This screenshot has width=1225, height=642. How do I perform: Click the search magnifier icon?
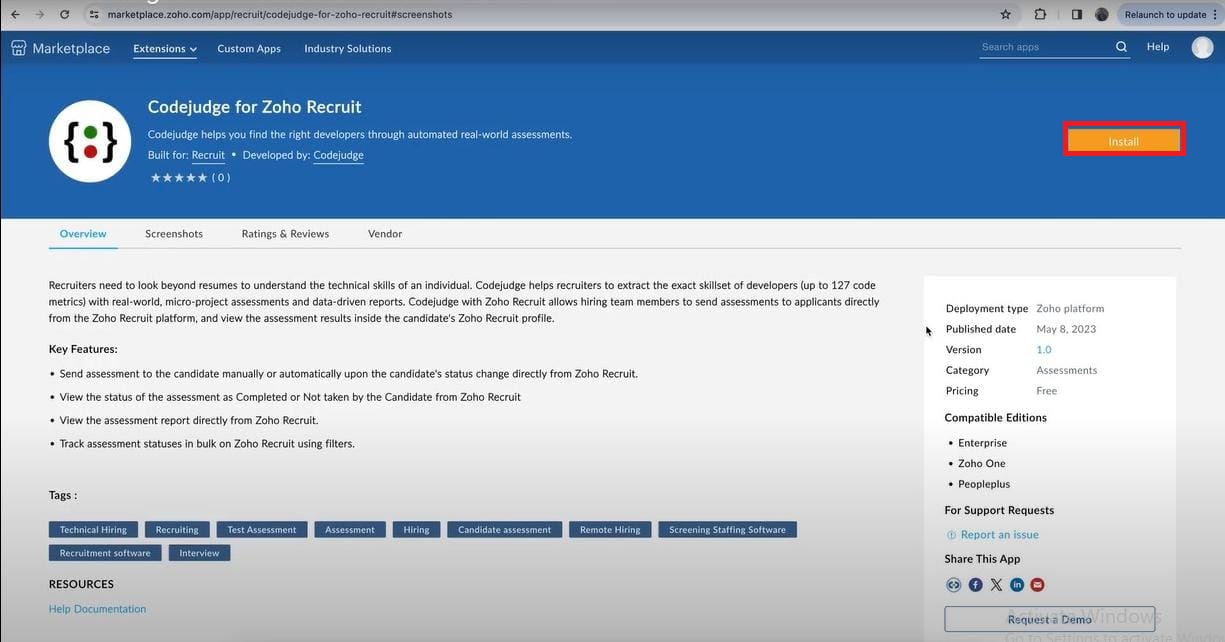coord(1121,47)
